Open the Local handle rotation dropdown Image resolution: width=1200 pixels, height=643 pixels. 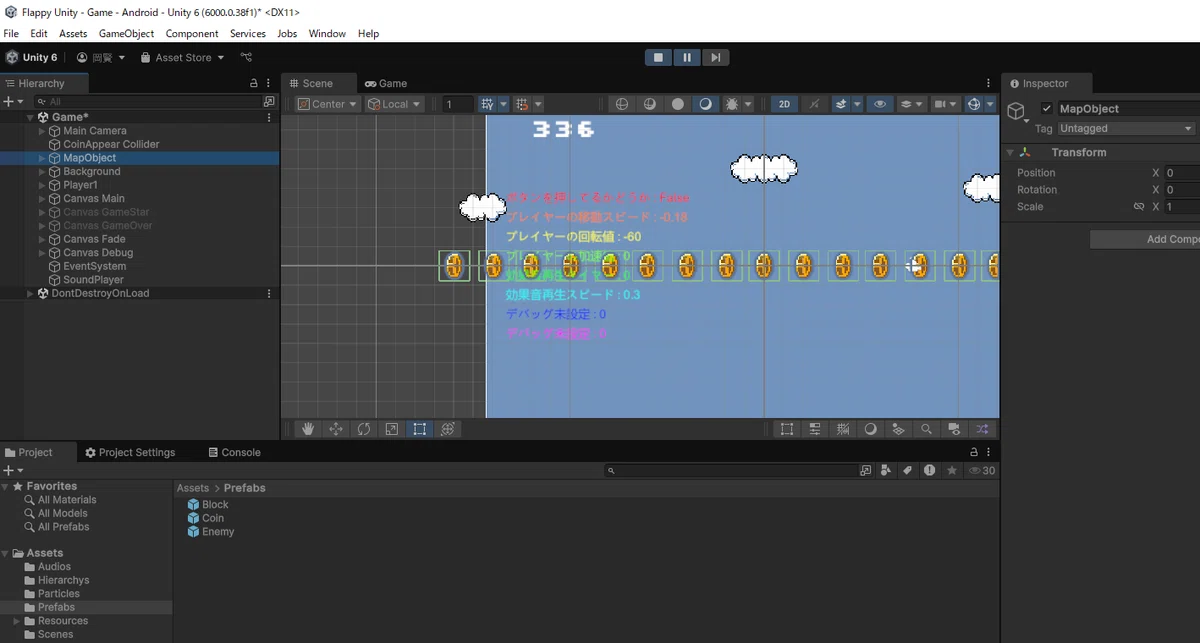[x=395, y=104]
